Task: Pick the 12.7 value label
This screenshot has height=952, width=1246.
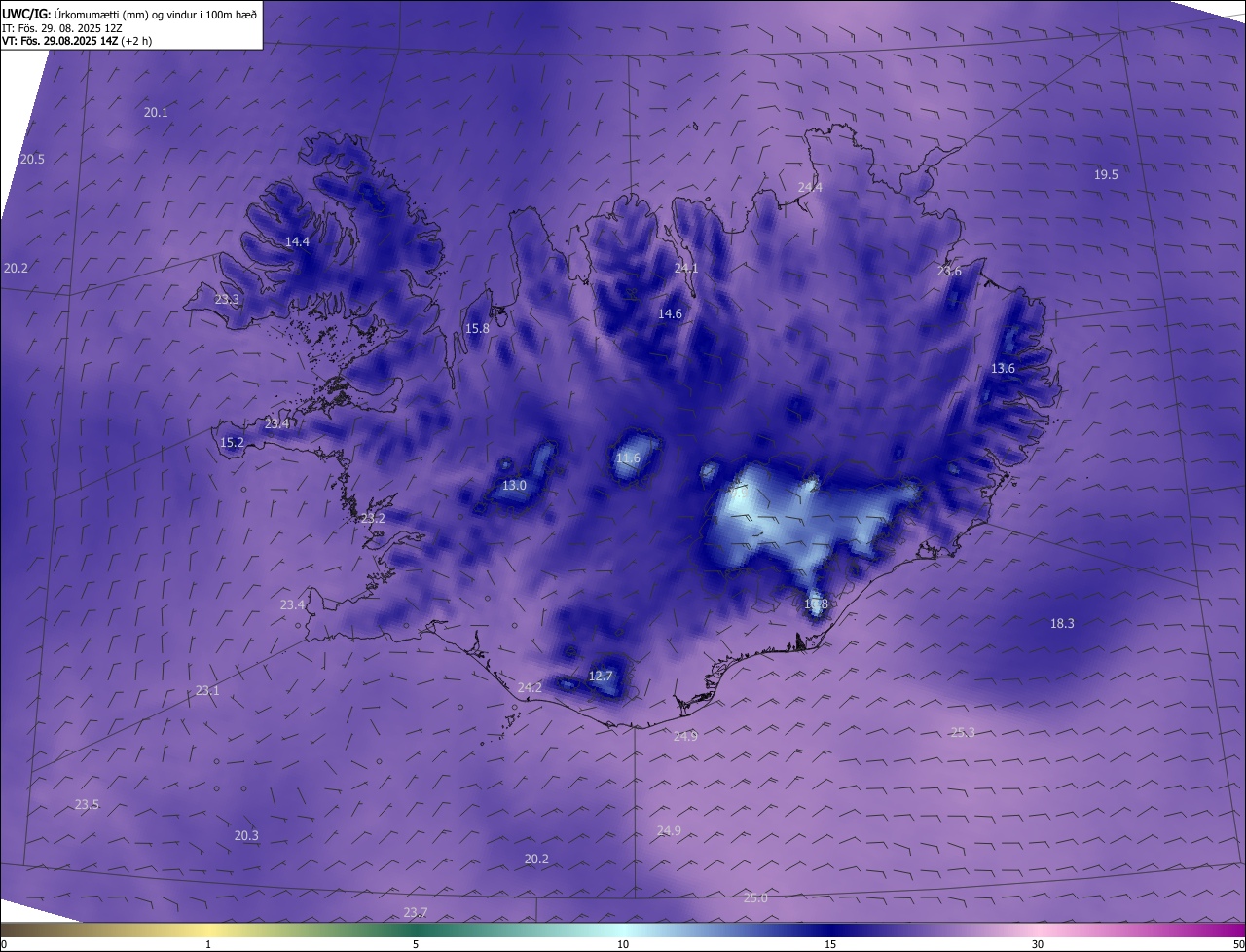Action: click(x=601, y=676)
